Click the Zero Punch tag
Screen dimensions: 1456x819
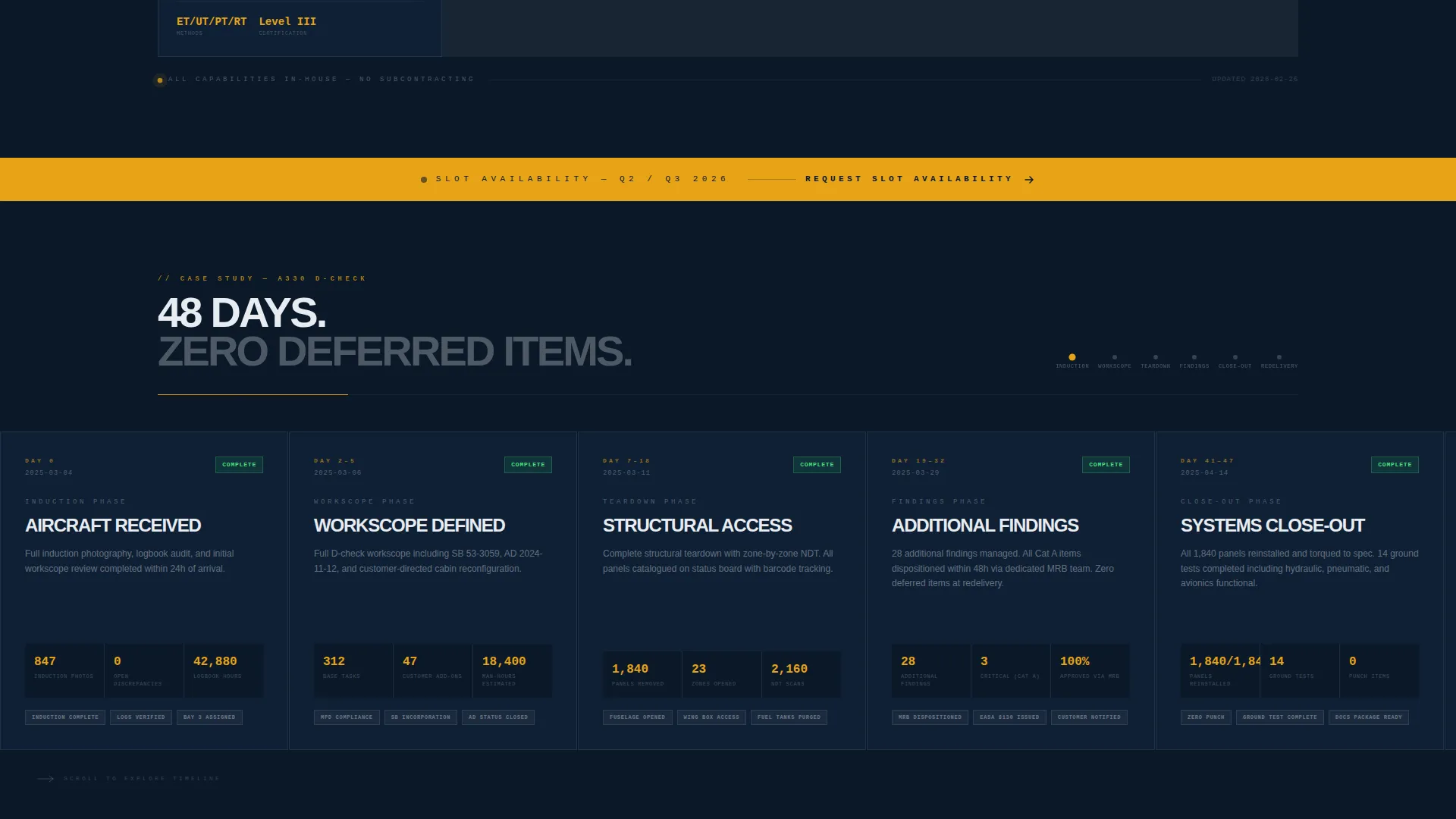click(x=1206, y=717)
